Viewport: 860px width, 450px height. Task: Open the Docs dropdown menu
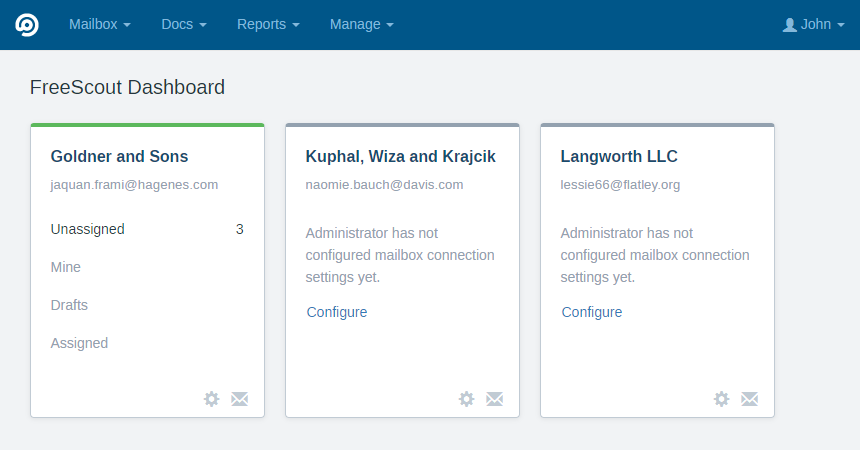click(x=184, y=25)
